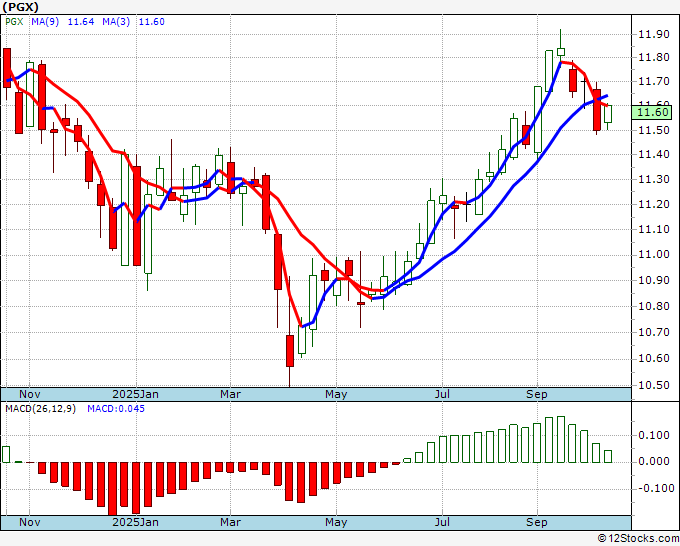Click the MA(3) legend label

[x=116, y=22]
